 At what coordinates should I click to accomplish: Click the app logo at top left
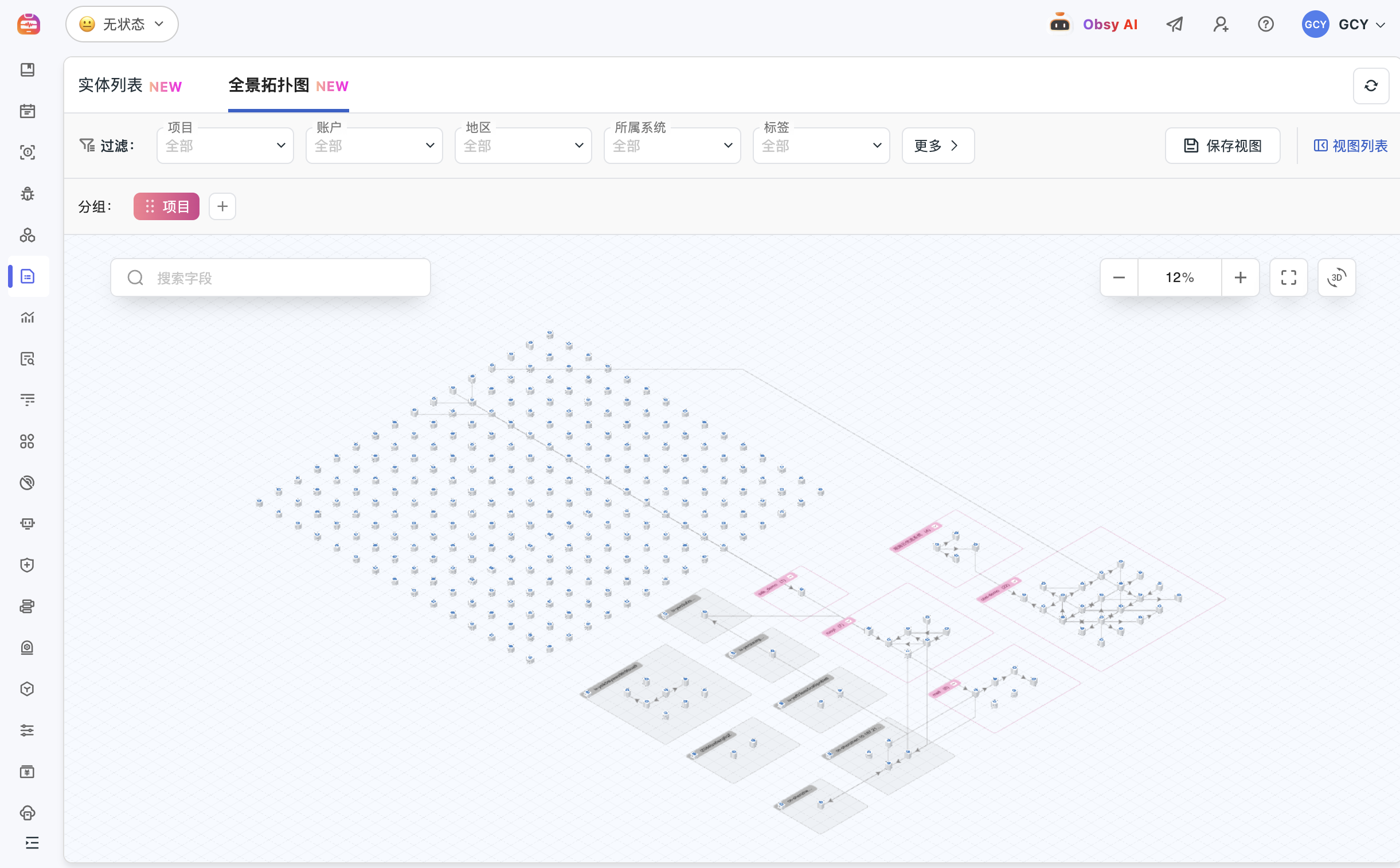point(28,24)
